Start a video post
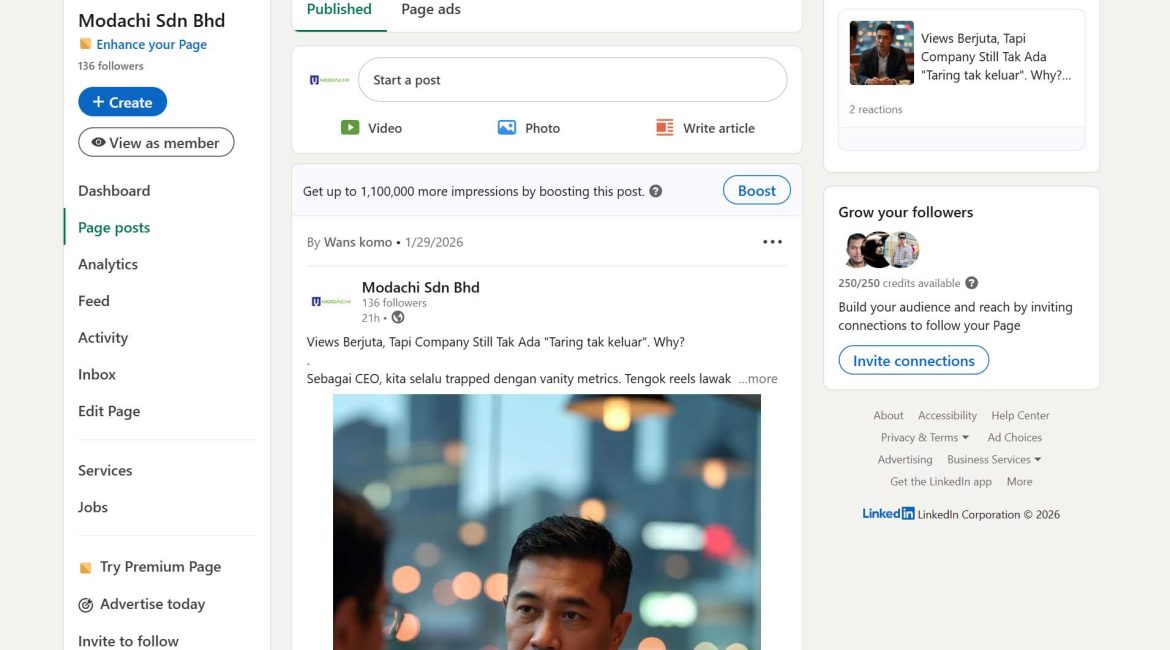The image size is (1170, 650). (370, 128)
